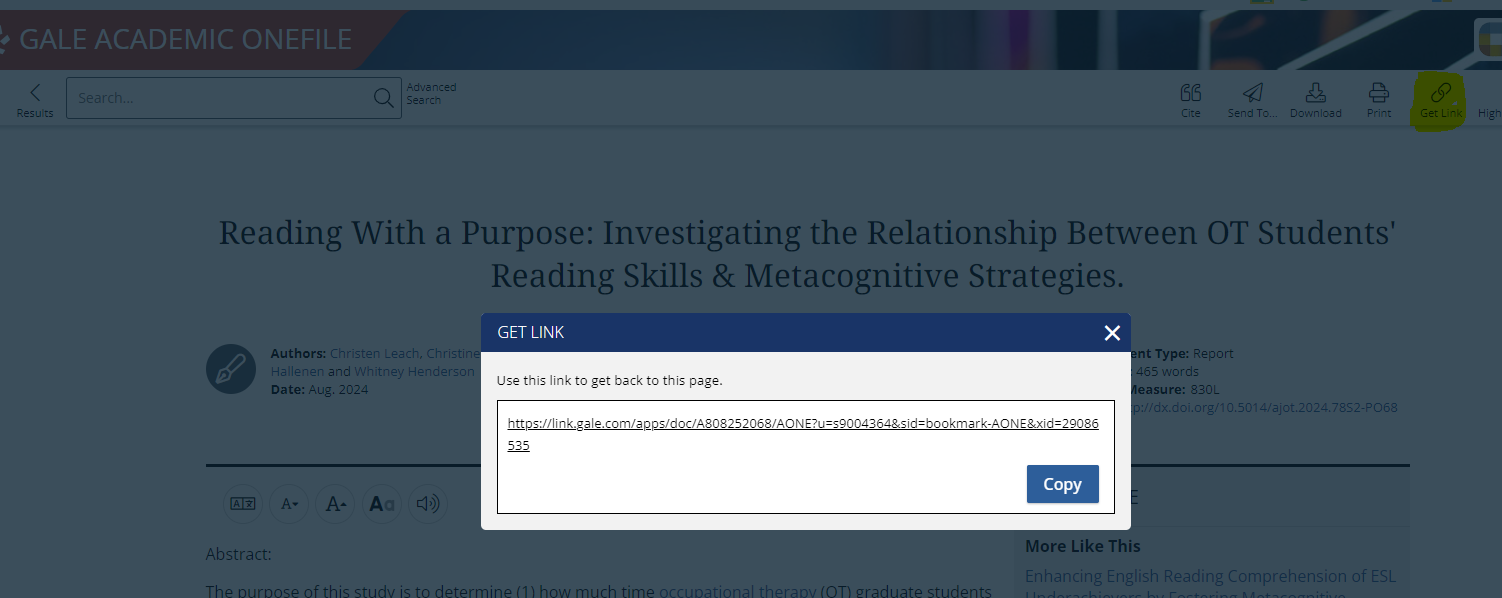Image resolution: width=1502 pixels, height=598 pixels.
Task: Select the Download icon
Action: click(1315, 98)
